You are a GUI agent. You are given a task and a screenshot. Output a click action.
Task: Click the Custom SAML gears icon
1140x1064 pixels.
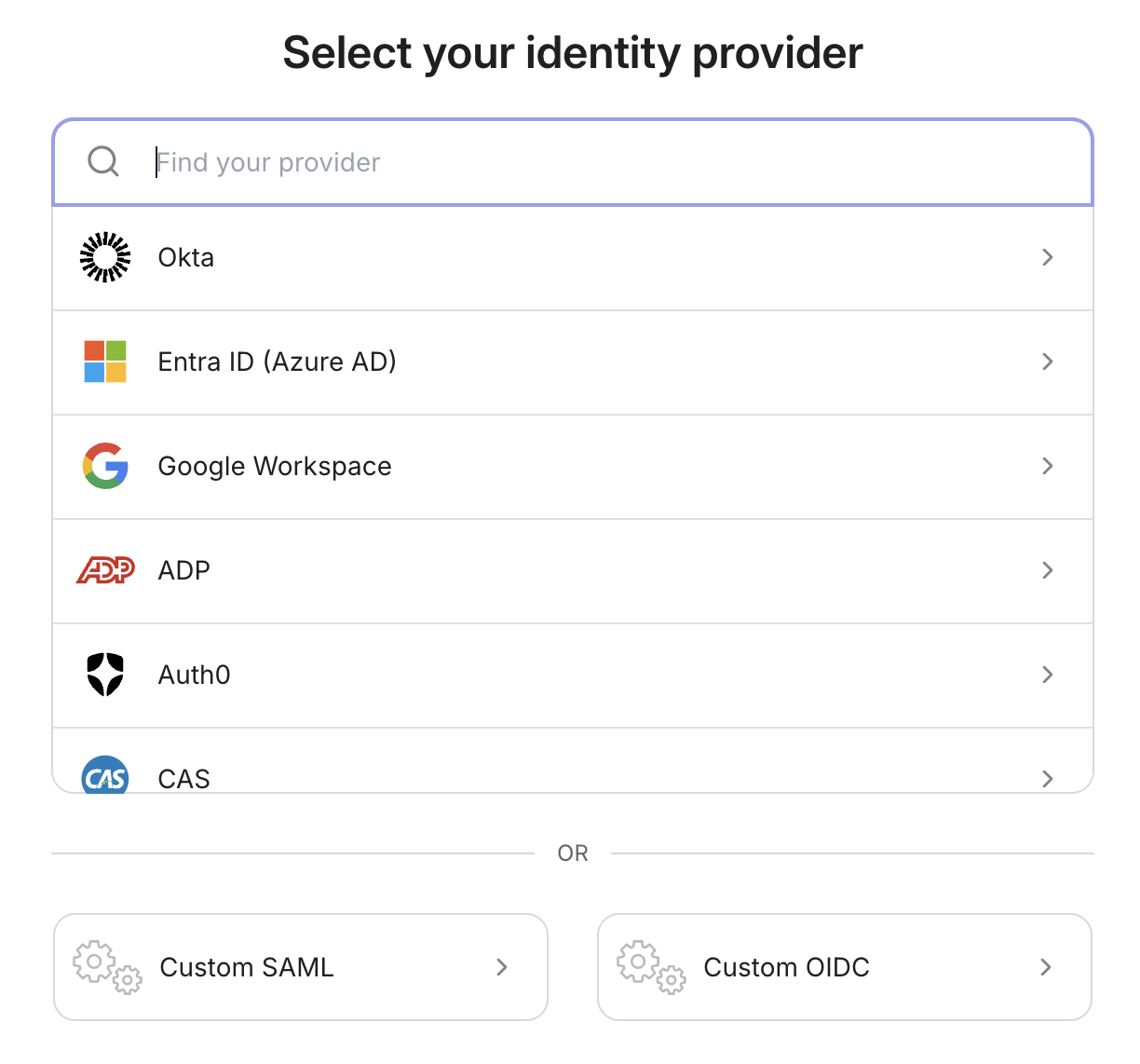(x=107, y=967)
